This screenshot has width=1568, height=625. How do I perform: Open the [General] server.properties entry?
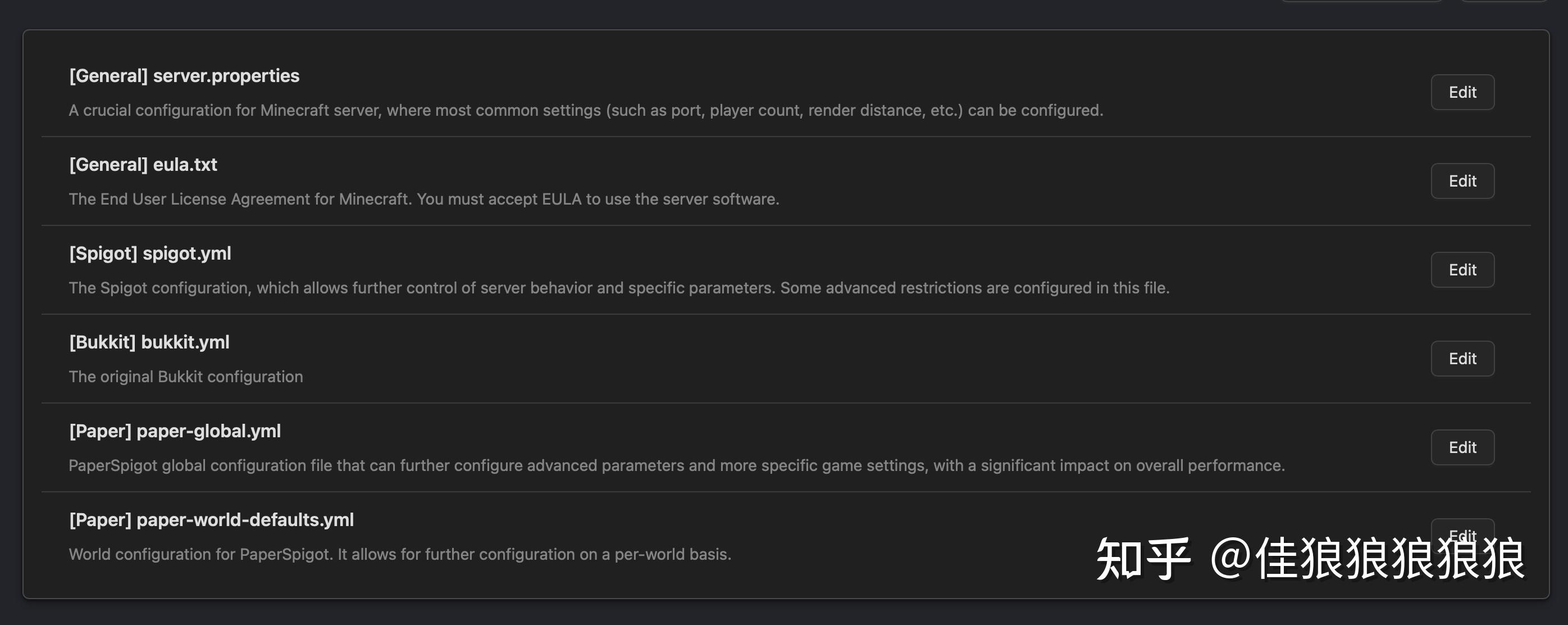[183, 75]
